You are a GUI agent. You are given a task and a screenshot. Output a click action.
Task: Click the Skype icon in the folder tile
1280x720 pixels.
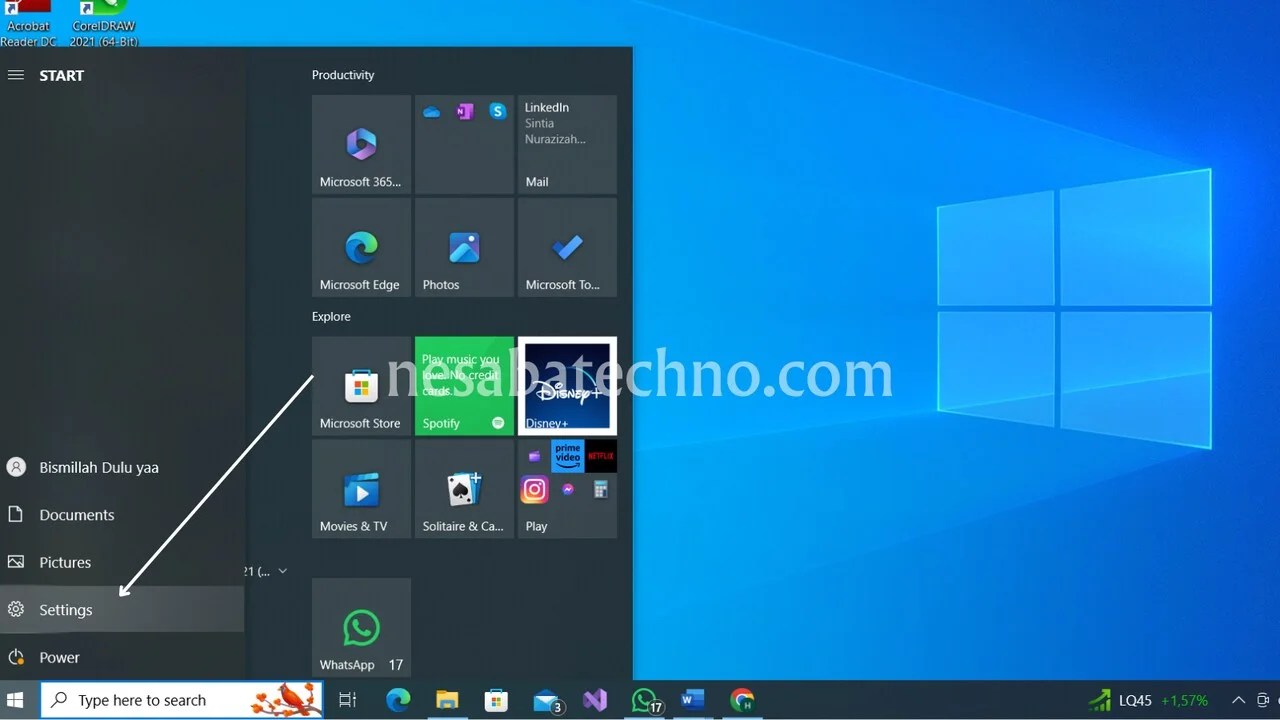497,112
